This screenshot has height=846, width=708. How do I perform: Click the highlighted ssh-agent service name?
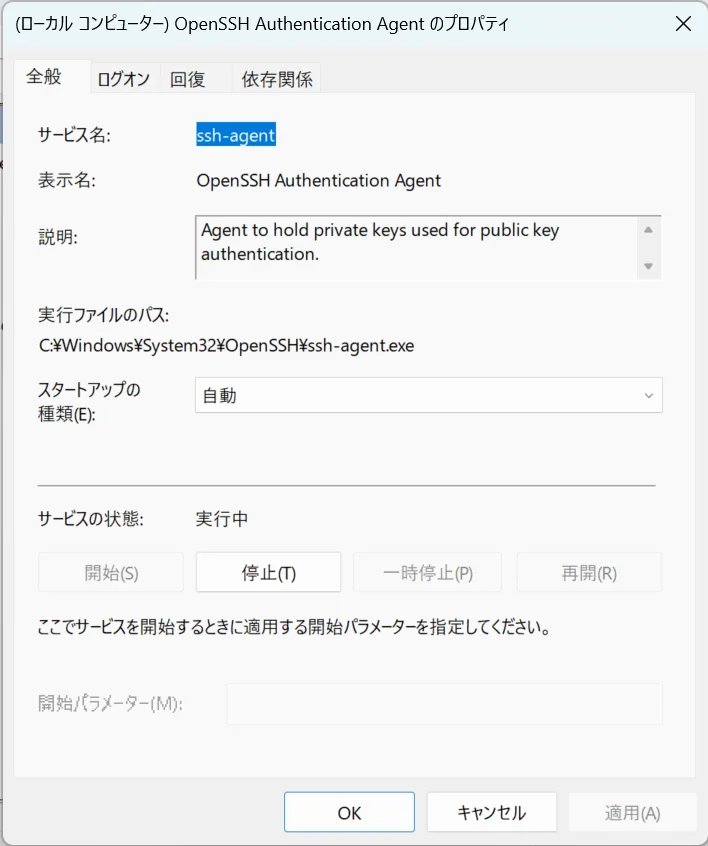pos(236,135)
